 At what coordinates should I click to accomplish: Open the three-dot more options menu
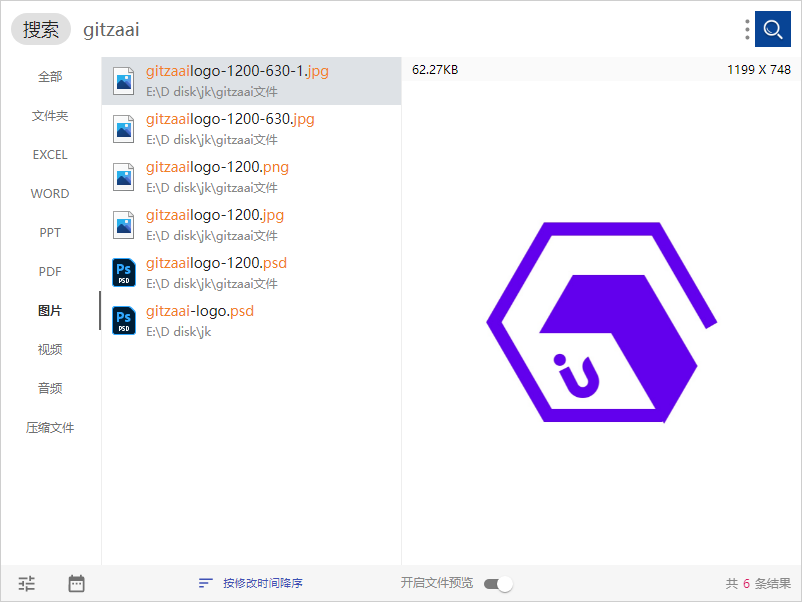747,30
